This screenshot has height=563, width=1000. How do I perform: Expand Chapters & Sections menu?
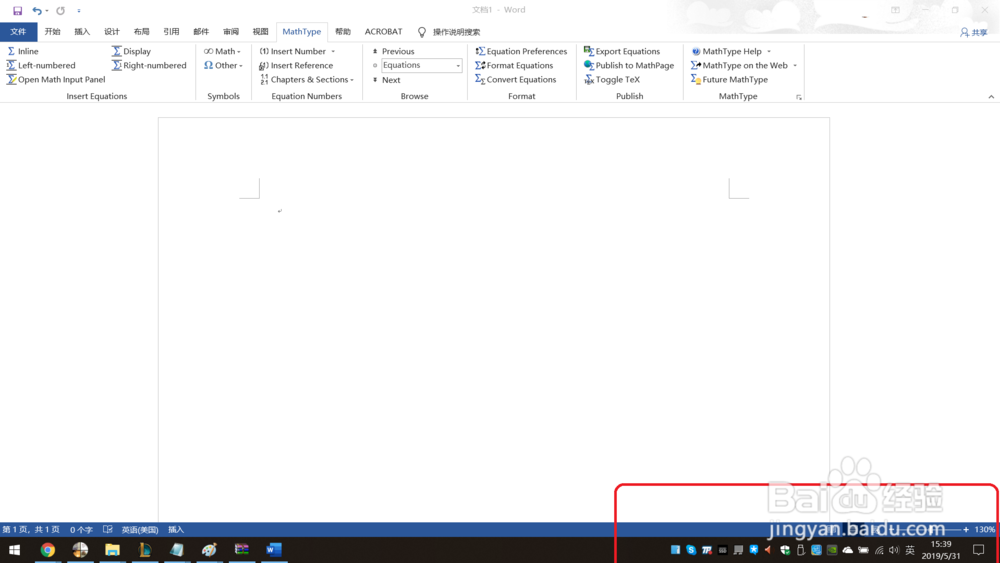(x=307, y=80)
